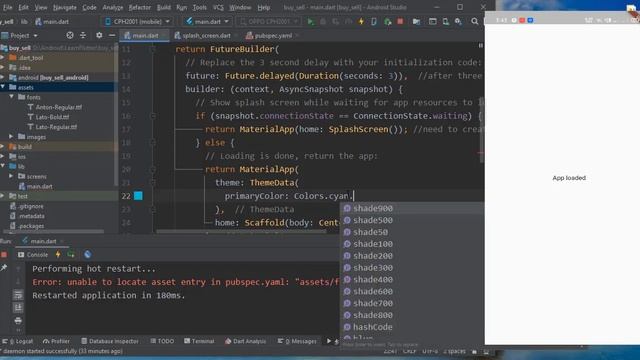640x360 pixels.
Task: Click Hot Restart green icon in Run panel
Action: click(71, 255)
